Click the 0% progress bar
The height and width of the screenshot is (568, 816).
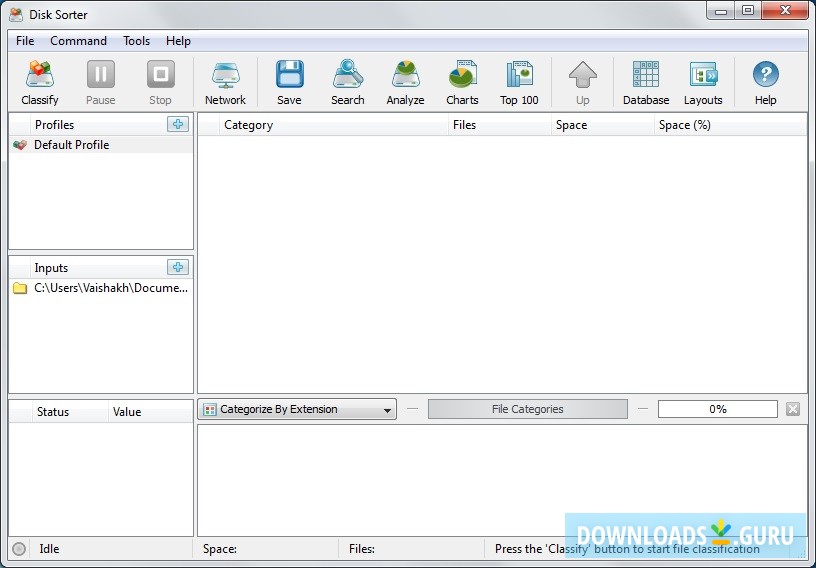[718, 409]
